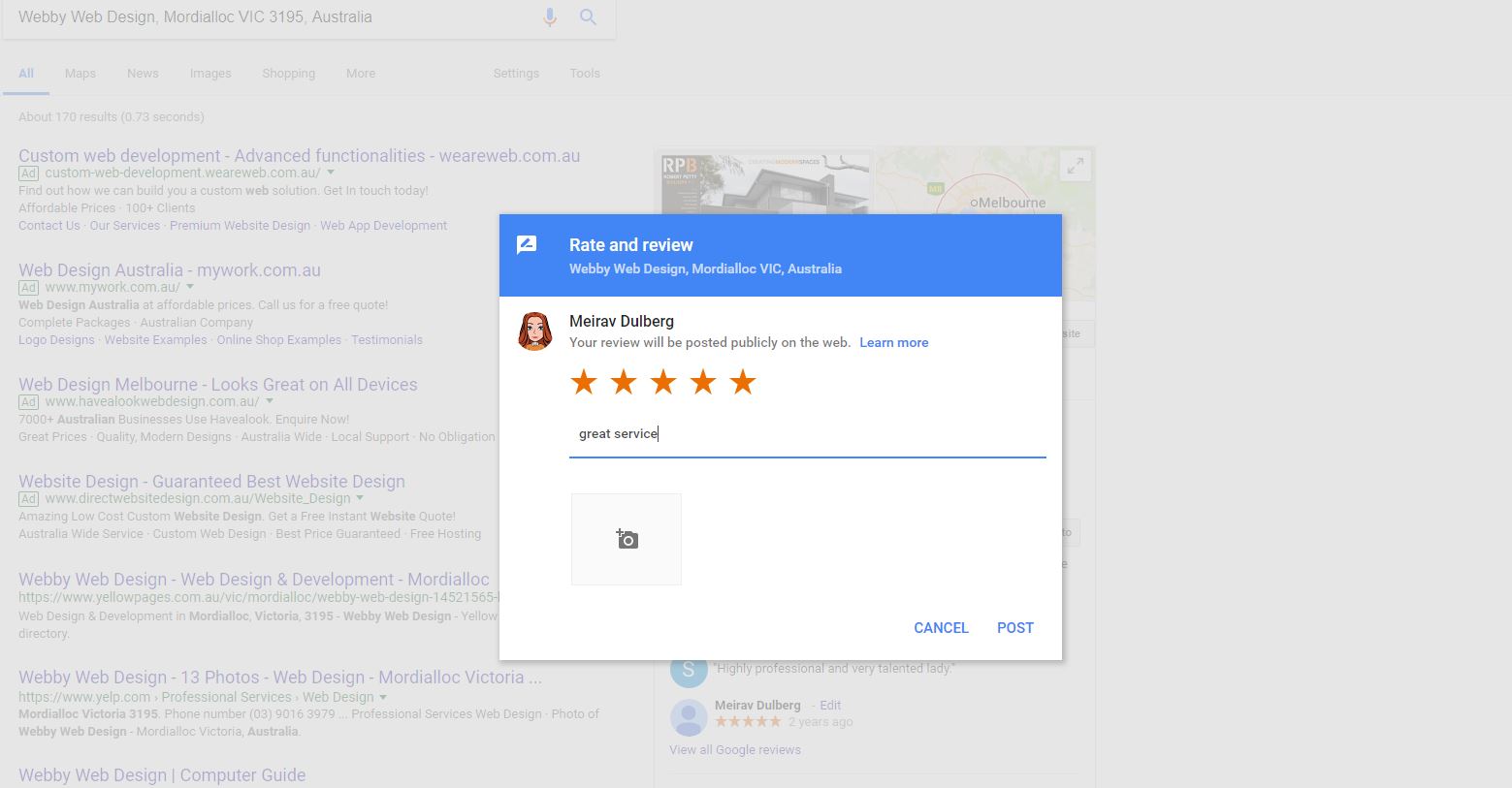Open the More search menu
1512x788 pixels.
[x=361, y=74]
